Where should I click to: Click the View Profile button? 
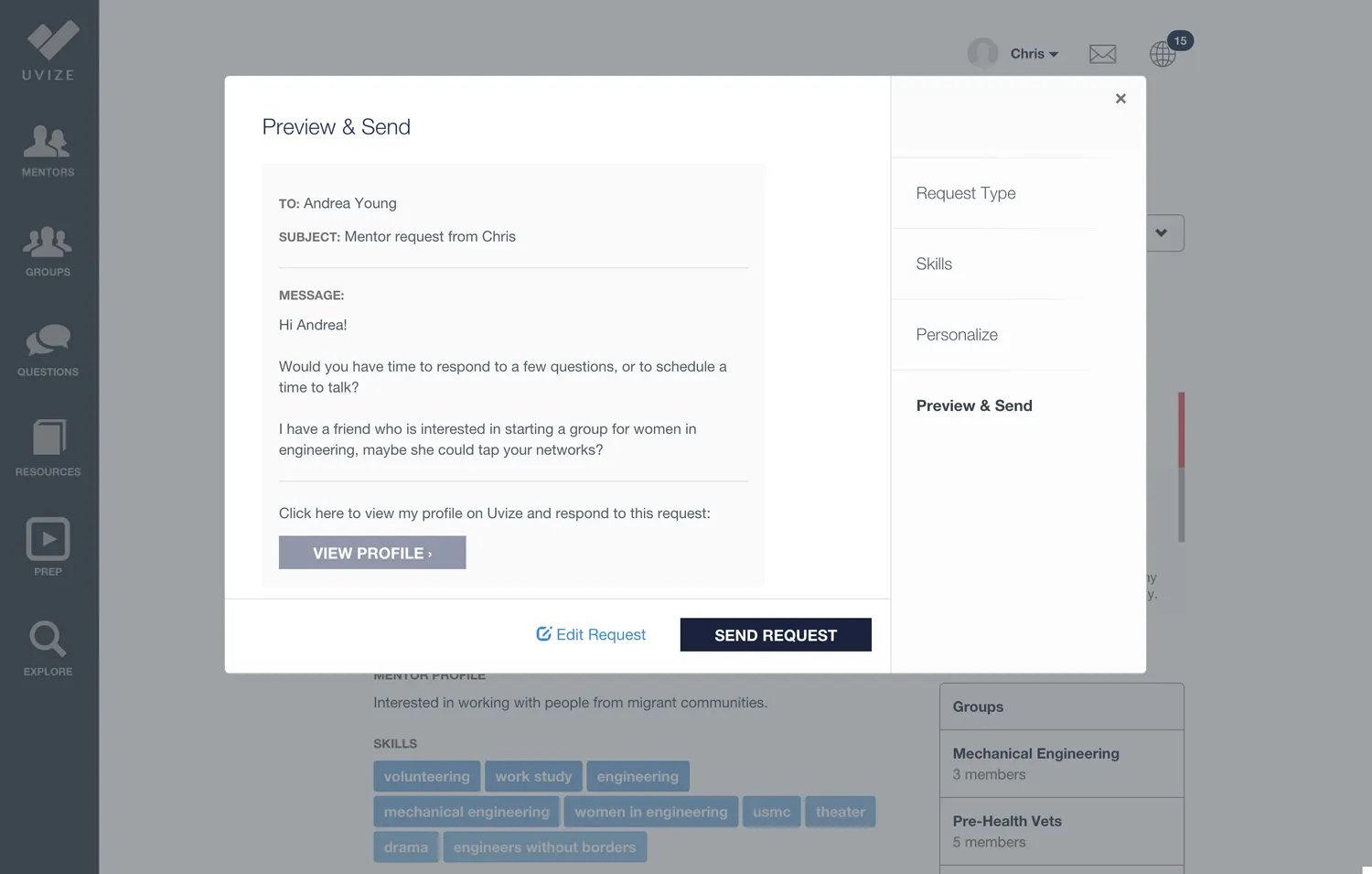pos(372,553)
